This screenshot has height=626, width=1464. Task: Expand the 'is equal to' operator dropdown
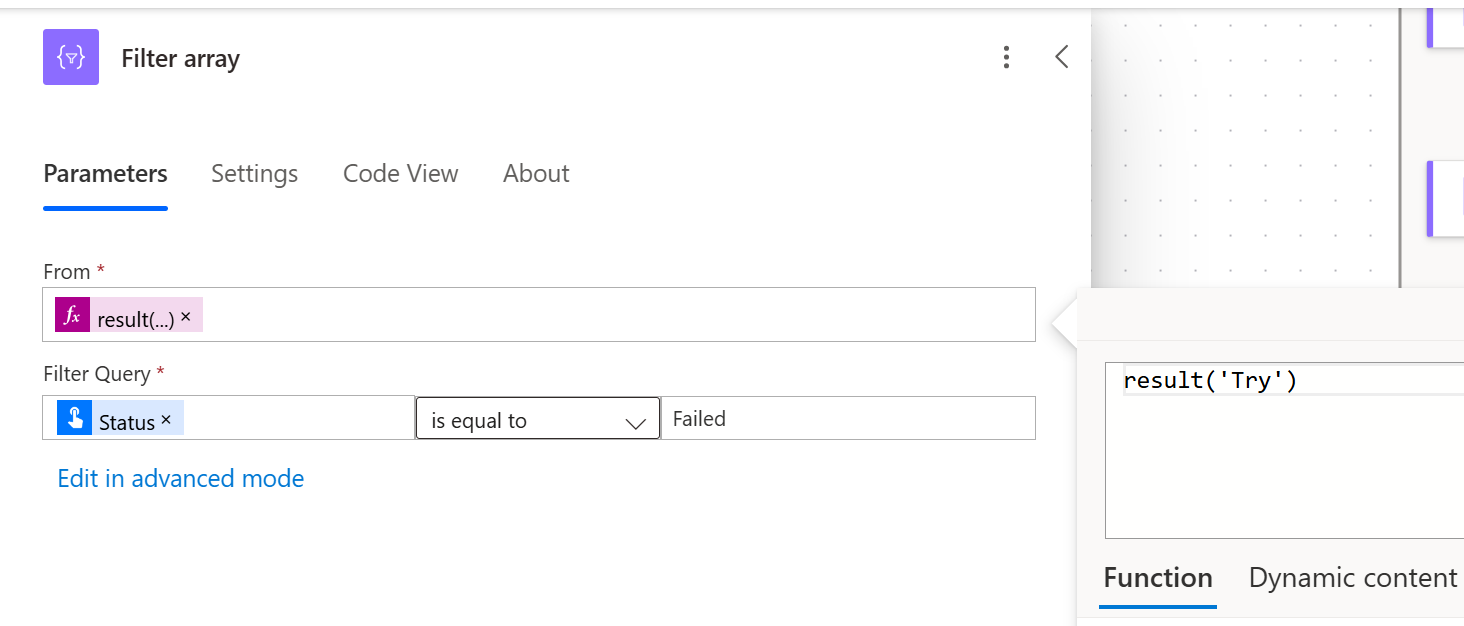click(537, 419)
